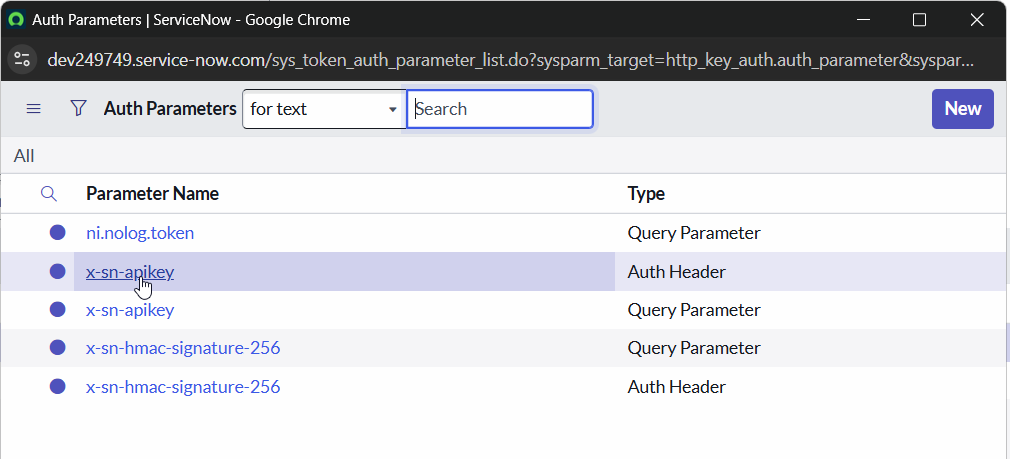Click into the Search input field
This screenshot has width=1010, height=459.
pyautogui.click(x=500, y=109)
